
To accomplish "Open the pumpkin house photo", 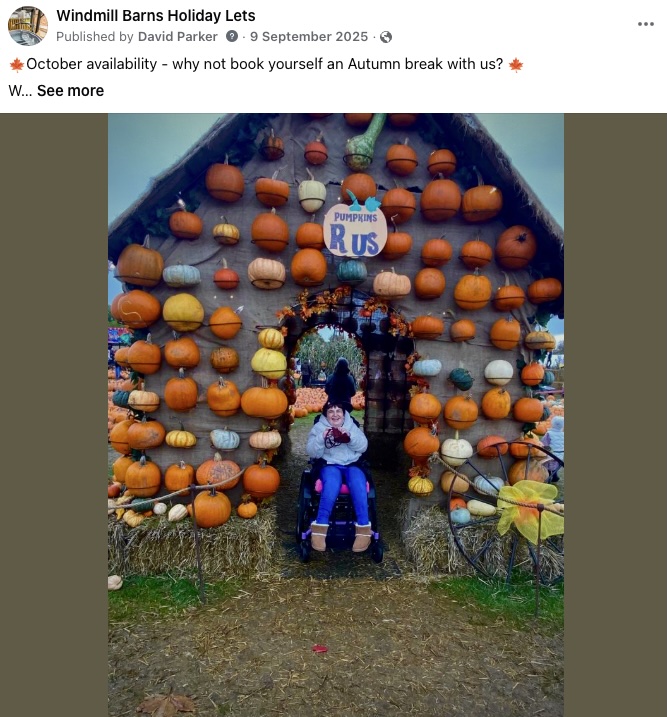I will point(336,415).
